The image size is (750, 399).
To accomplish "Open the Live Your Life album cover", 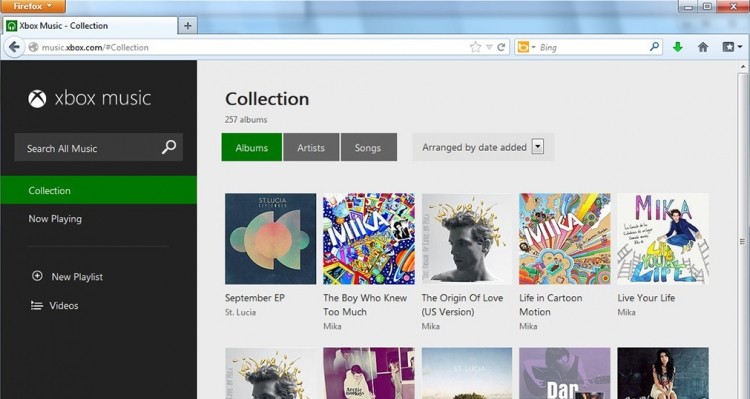I will (663, 239).
